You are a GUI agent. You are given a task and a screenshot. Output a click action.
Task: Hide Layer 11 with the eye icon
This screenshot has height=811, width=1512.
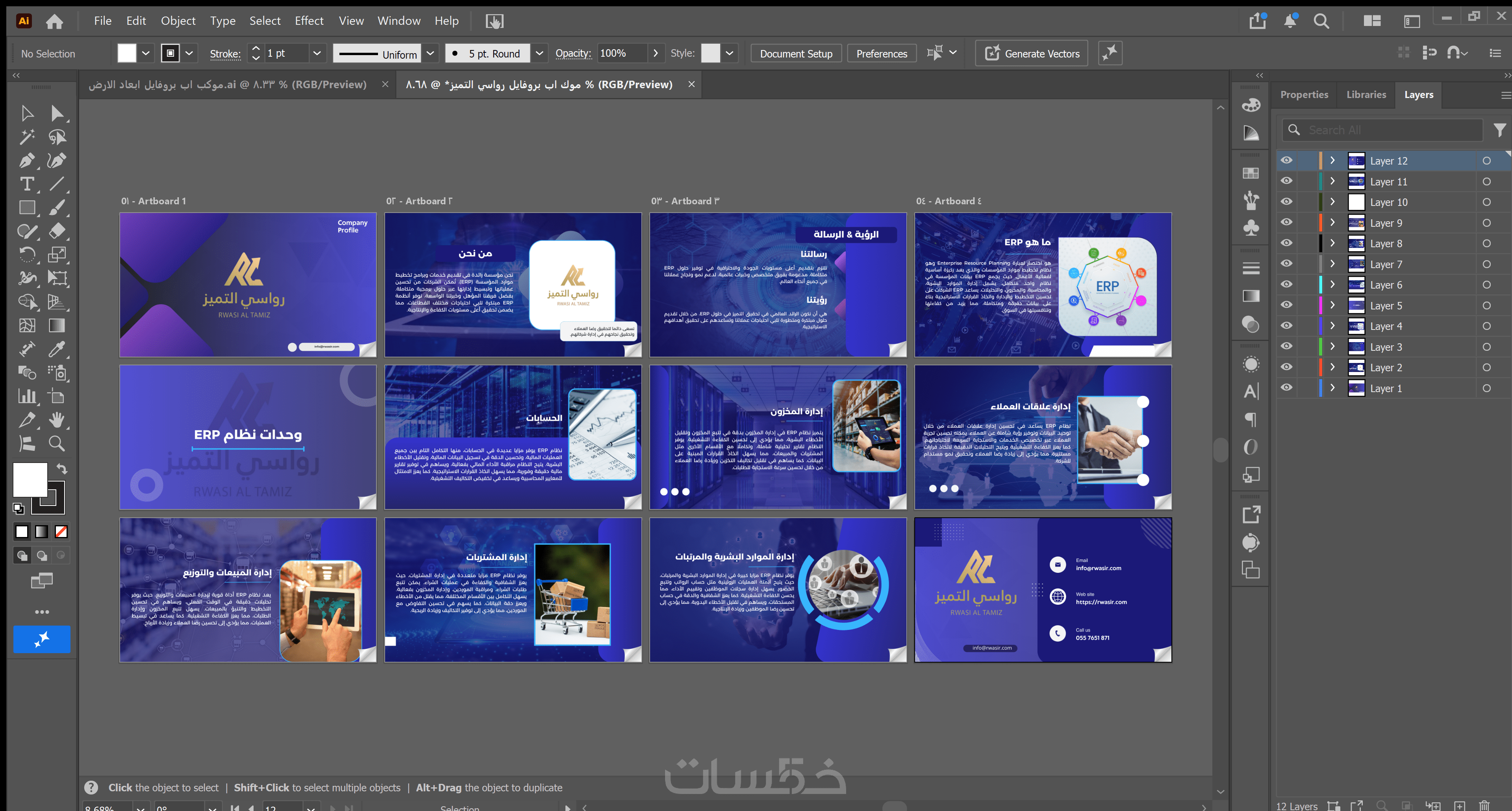pyautogui.click(x=1287, y=181)
